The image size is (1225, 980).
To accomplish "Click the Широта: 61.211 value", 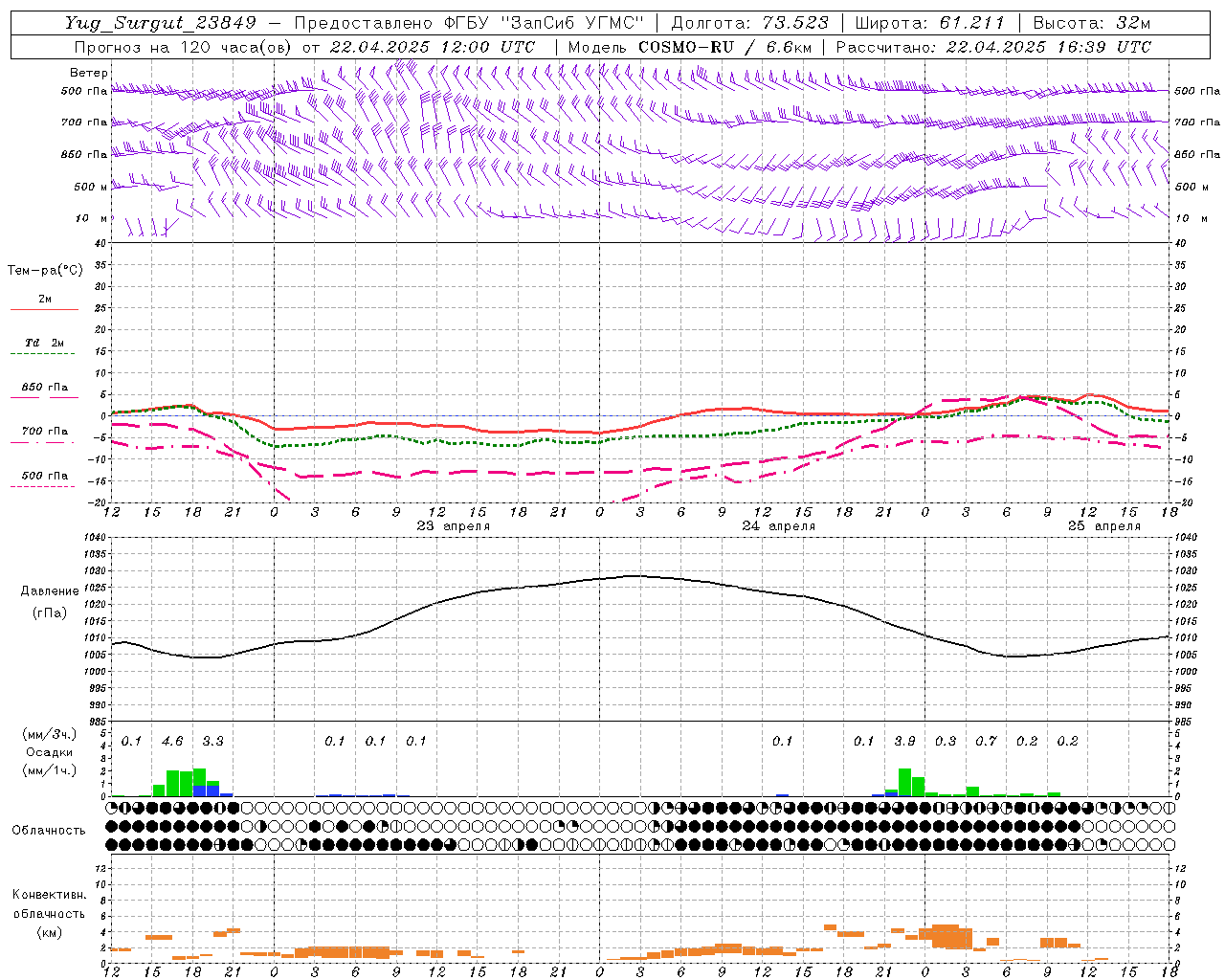I will pyautogui.click(x=929, y=24).
